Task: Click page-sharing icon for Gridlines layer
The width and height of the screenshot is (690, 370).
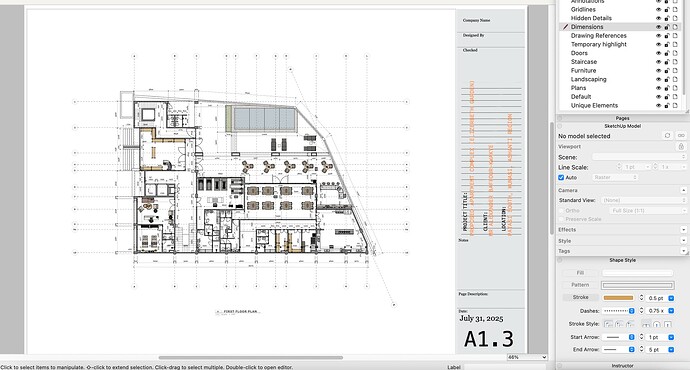Action: pyautogui.click(x=675, y=10)
